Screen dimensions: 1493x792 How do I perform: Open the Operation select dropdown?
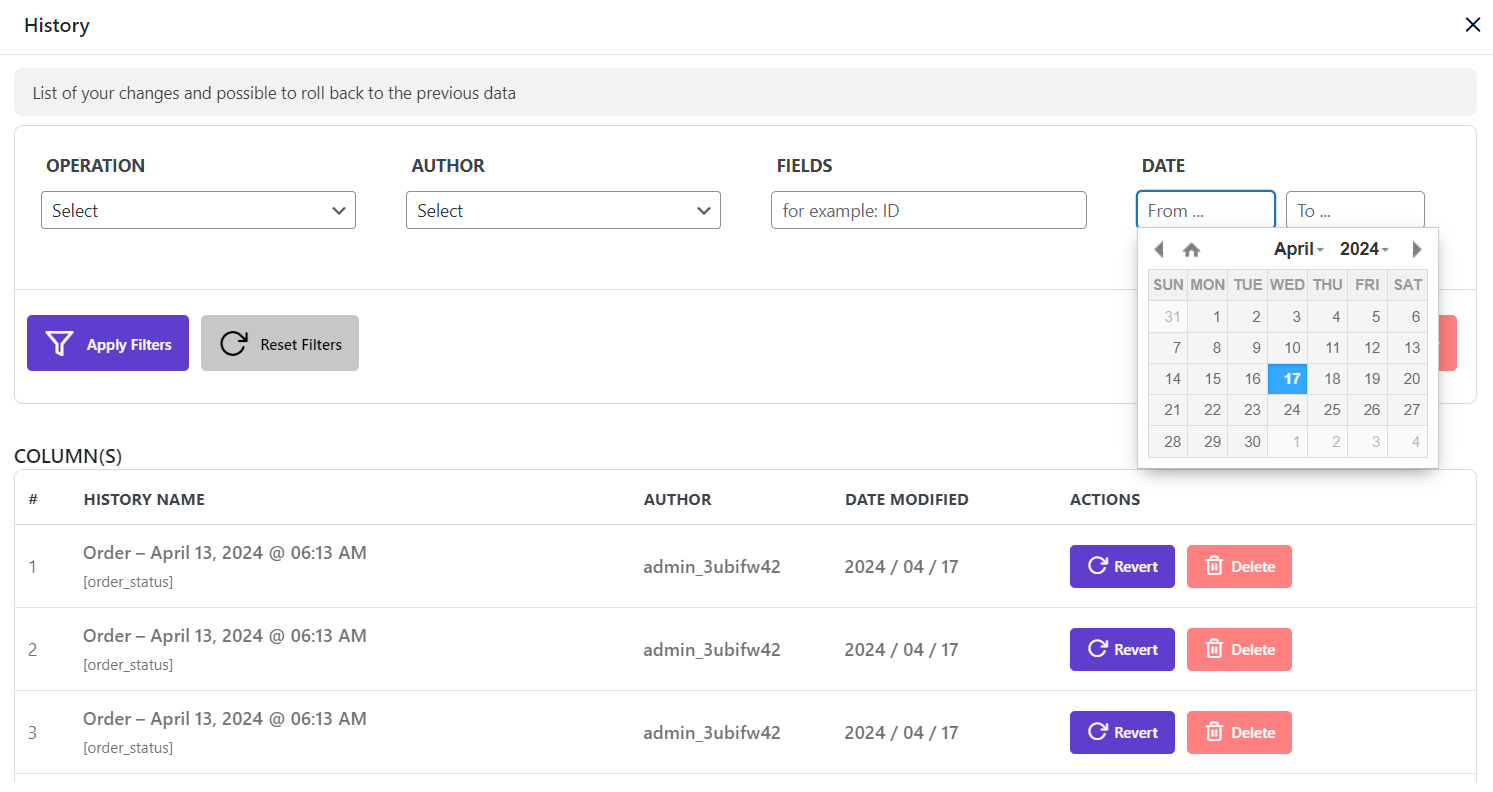(198, 210)
